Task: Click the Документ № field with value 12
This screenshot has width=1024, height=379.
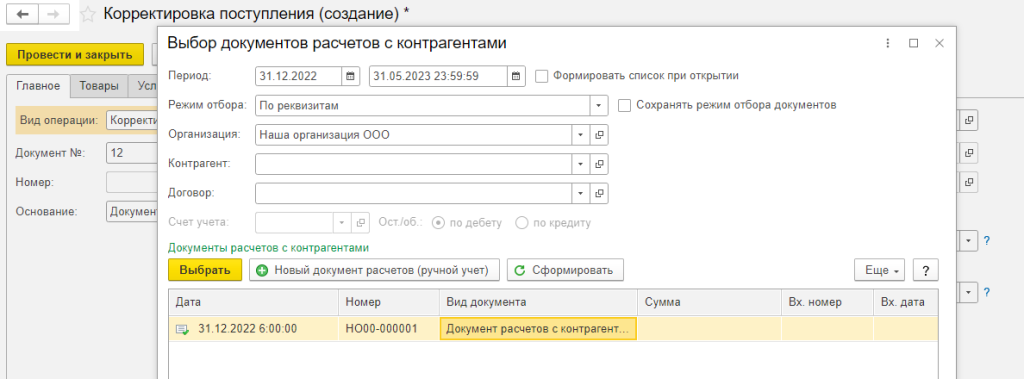Action: 132,154
